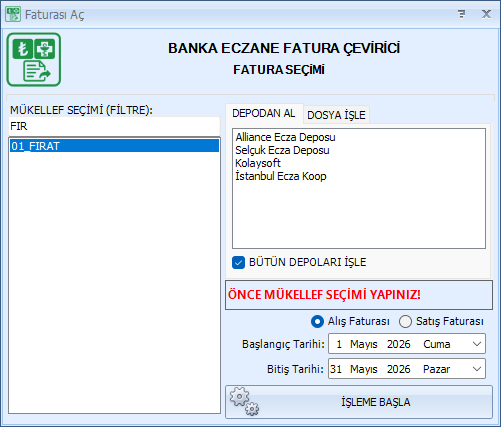
Task: Click the day 1 in Başlangıç Tarihi
Action: coord(339,344)
